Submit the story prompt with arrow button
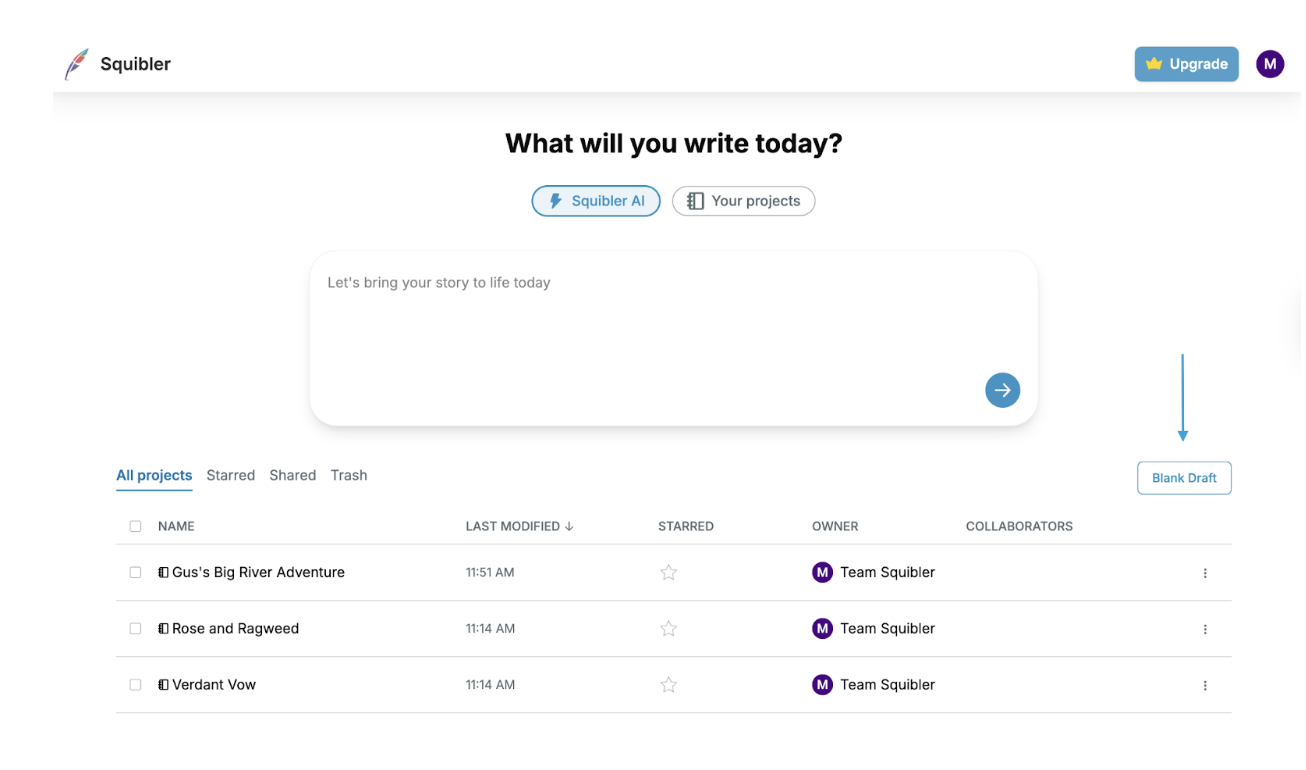This screenshot has width=1306, height=770. pyautogui.click(x=1002, y=390)
